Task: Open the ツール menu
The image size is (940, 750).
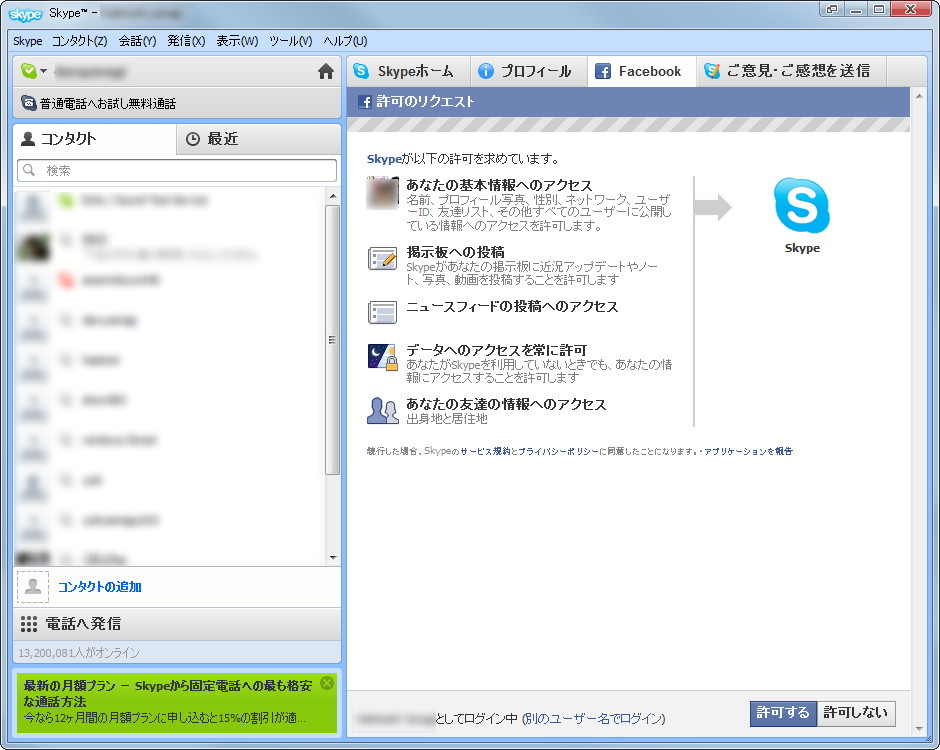Action: [x=288, y=41]
